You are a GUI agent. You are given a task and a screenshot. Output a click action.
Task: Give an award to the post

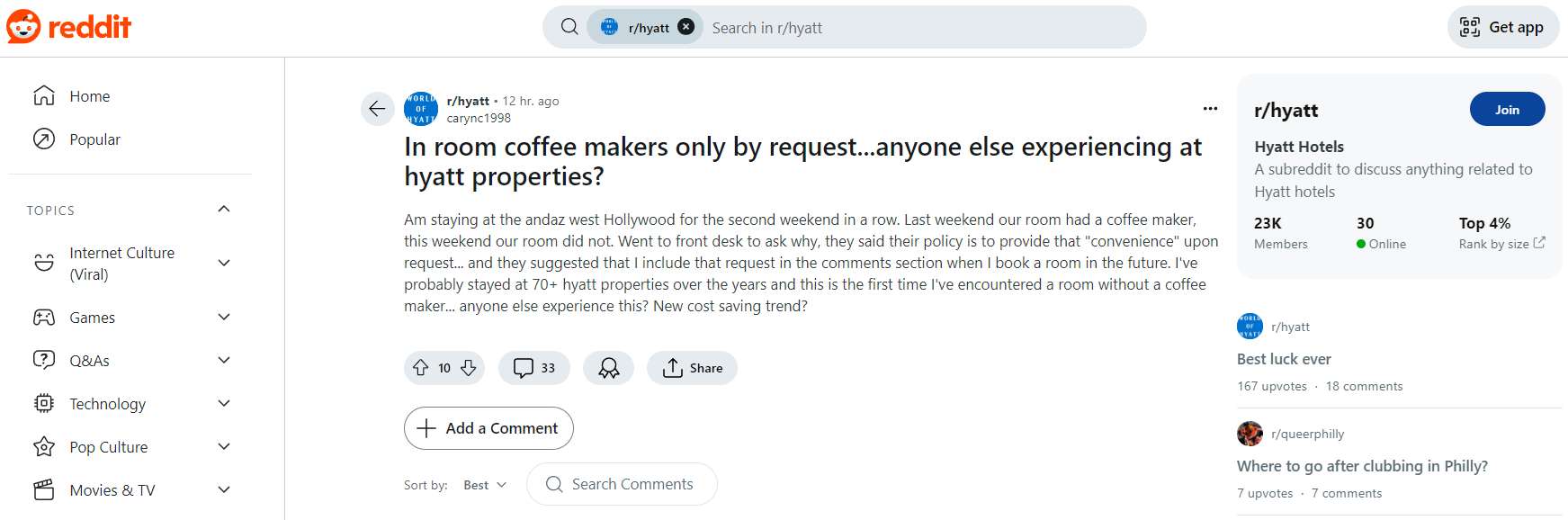coord(609,368)
